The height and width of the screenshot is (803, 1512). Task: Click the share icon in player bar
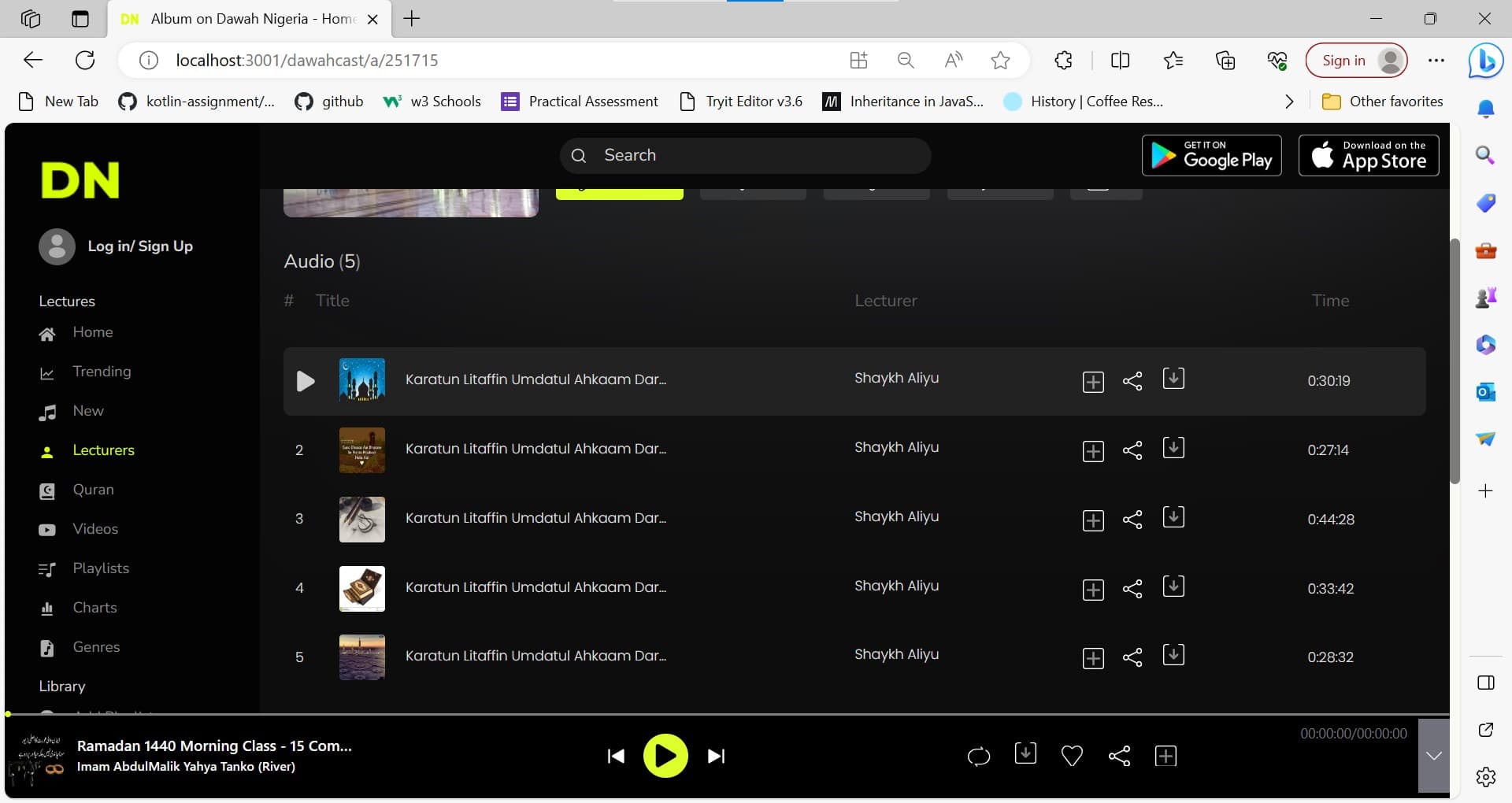[x=1119, y=757]
